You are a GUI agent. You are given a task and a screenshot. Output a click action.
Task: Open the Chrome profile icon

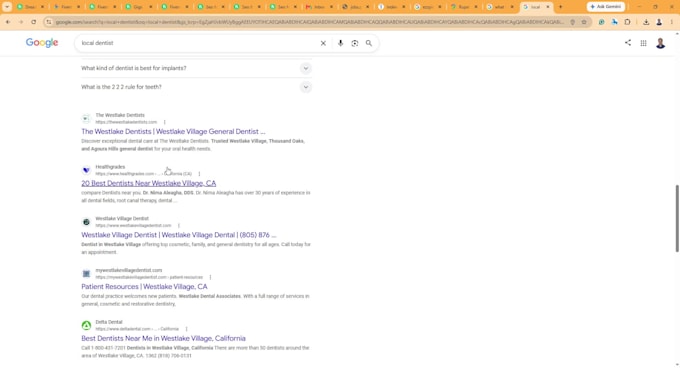point(659,22)
